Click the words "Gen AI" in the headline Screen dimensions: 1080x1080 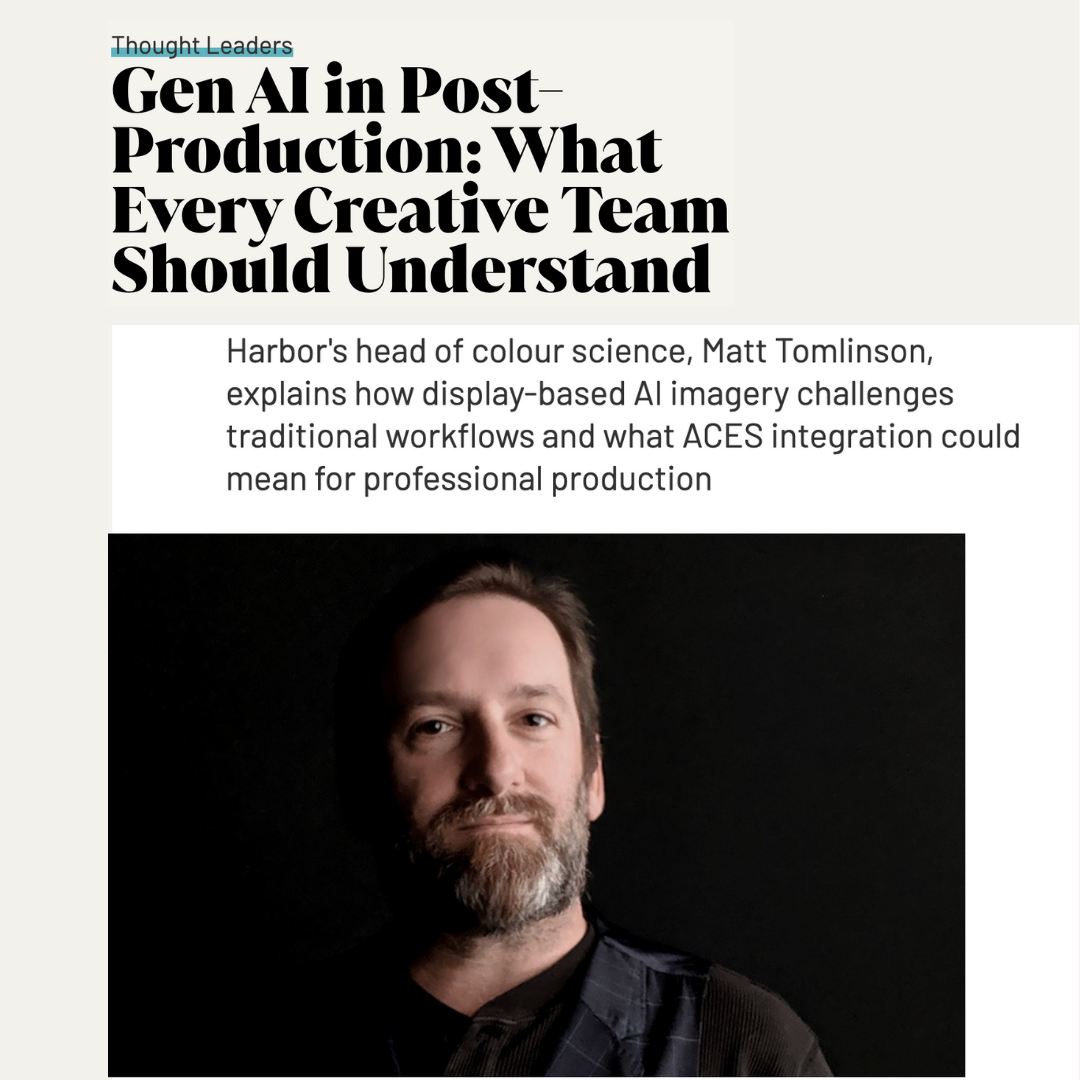[x=211, y=90]
